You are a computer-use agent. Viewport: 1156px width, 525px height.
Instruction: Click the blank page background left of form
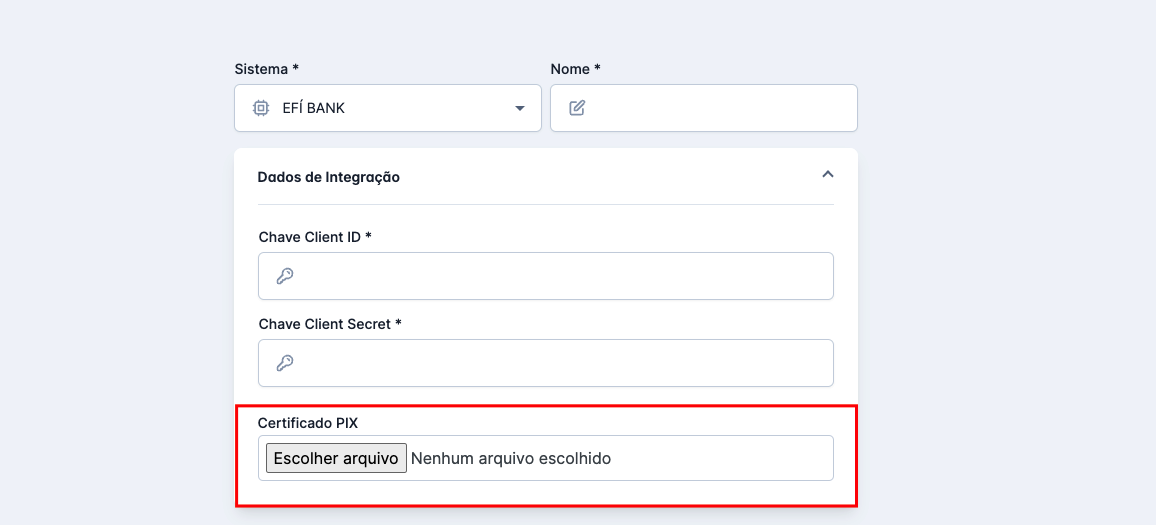110,280
